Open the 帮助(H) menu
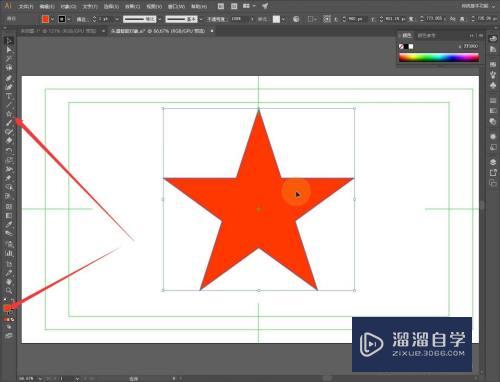 pyautogui.click(x=199, y=6)
